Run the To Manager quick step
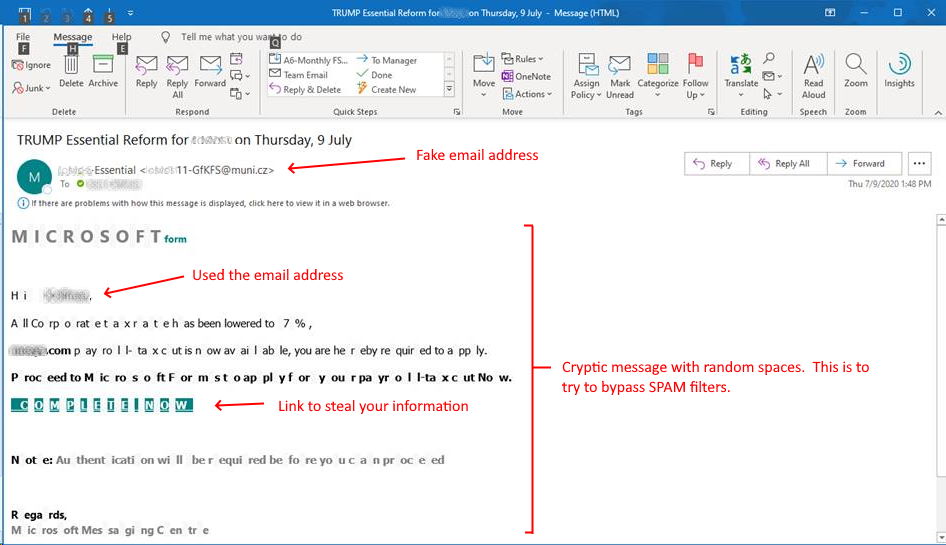This screenshot has height=545, width=946. click(x=387, y=60)
